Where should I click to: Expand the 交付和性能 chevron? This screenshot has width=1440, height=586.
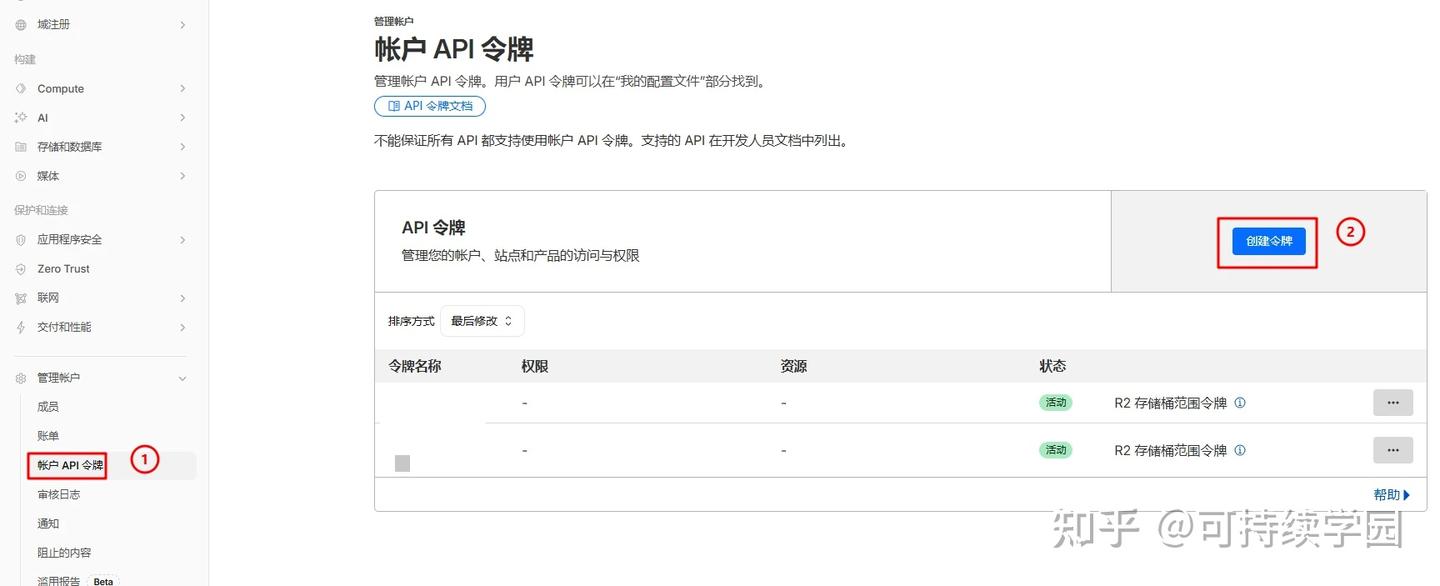182,327
